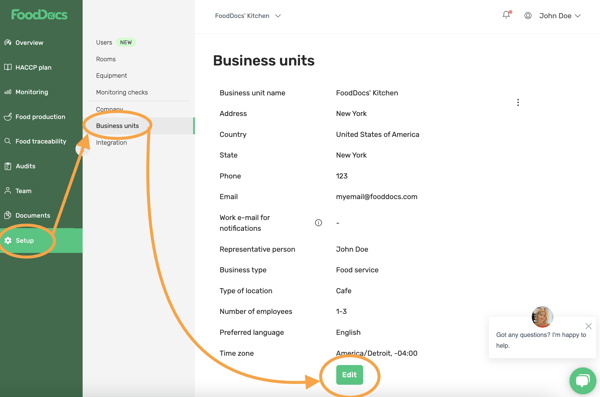This screenshot has width=600, height=397.
Task: Click the FoodDocs logo
Action: pyautogui.click(x=39, y=15)
